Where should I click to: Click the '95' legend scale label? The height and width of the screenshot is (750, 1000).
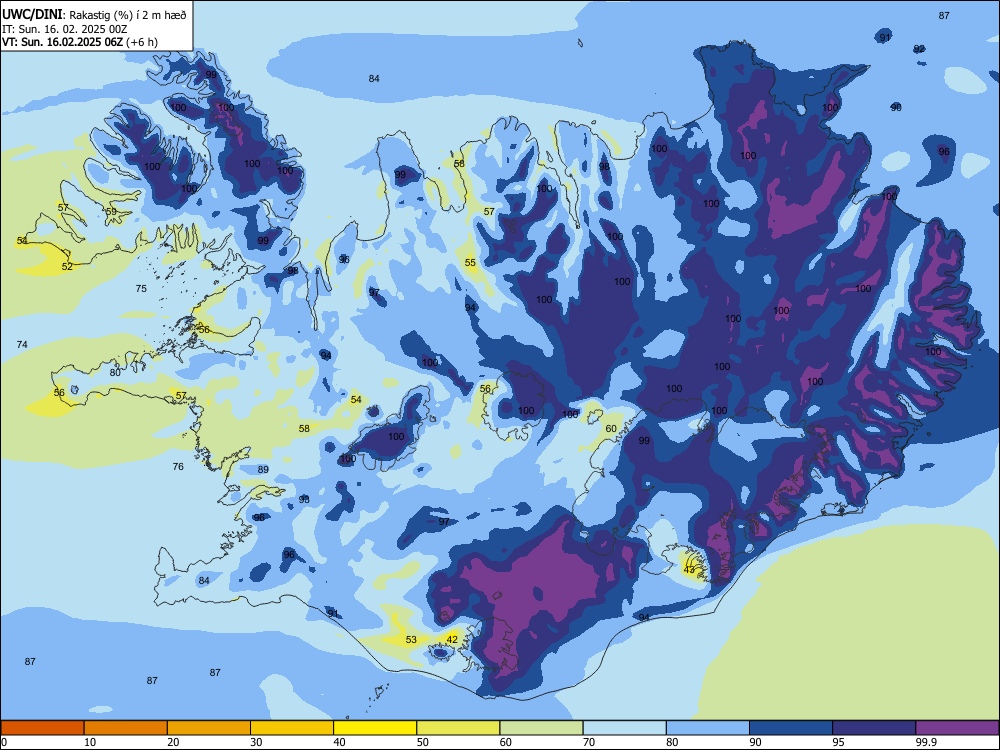pos(839,742)
